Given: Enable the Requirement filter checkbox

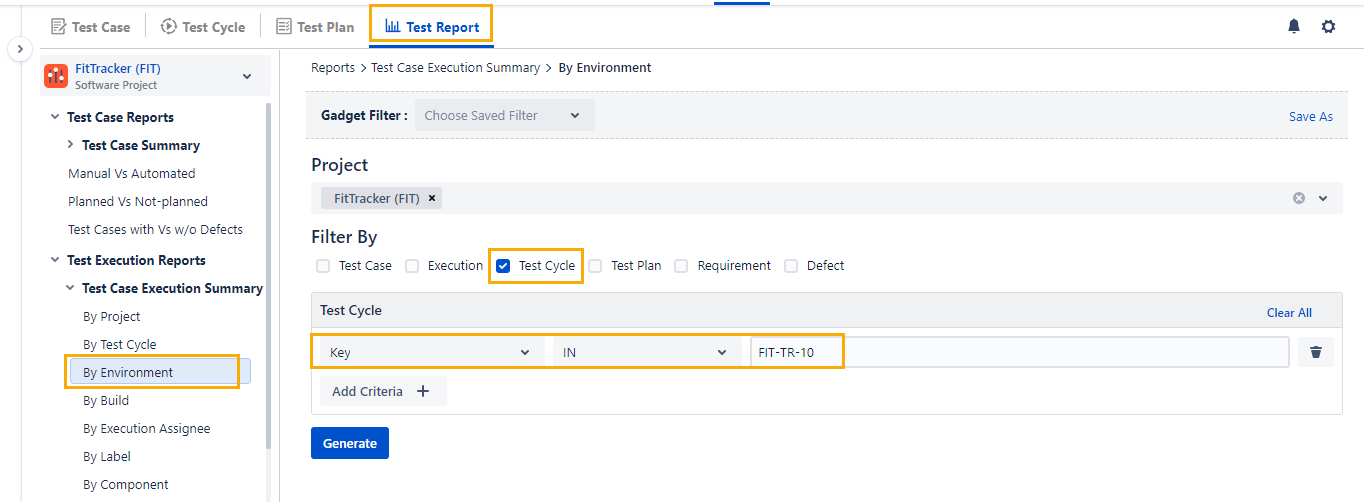Looking at the screenshot, I should [x=681, y=266].
